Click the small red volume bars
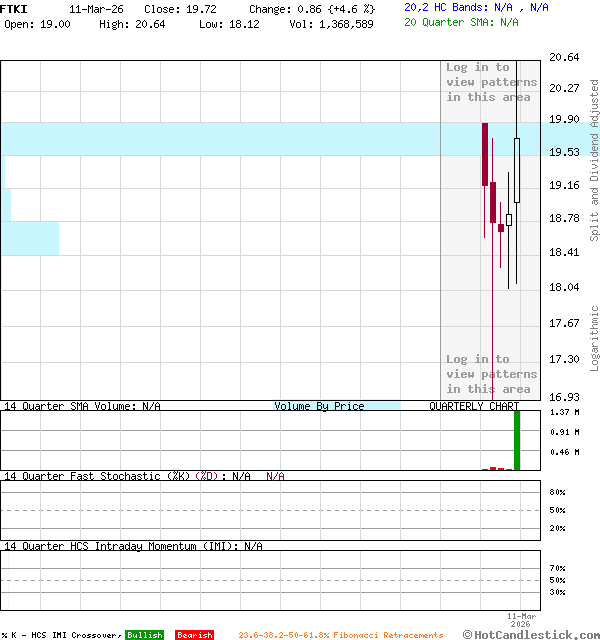The image size is (600, 640). tap(497, 468)
